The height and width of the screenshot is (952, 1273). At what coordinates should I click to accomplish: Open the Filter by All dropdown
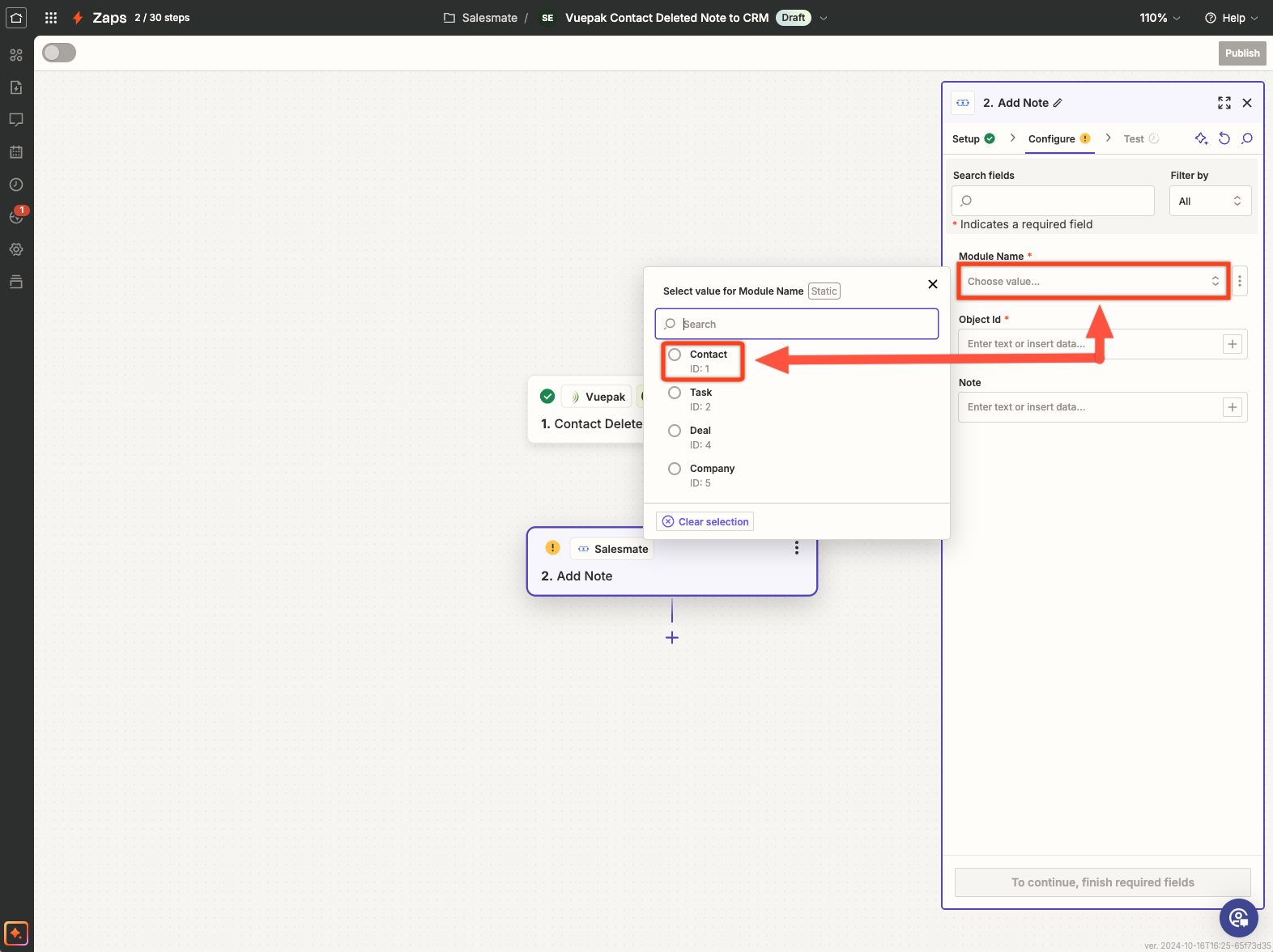(1209, 201)
